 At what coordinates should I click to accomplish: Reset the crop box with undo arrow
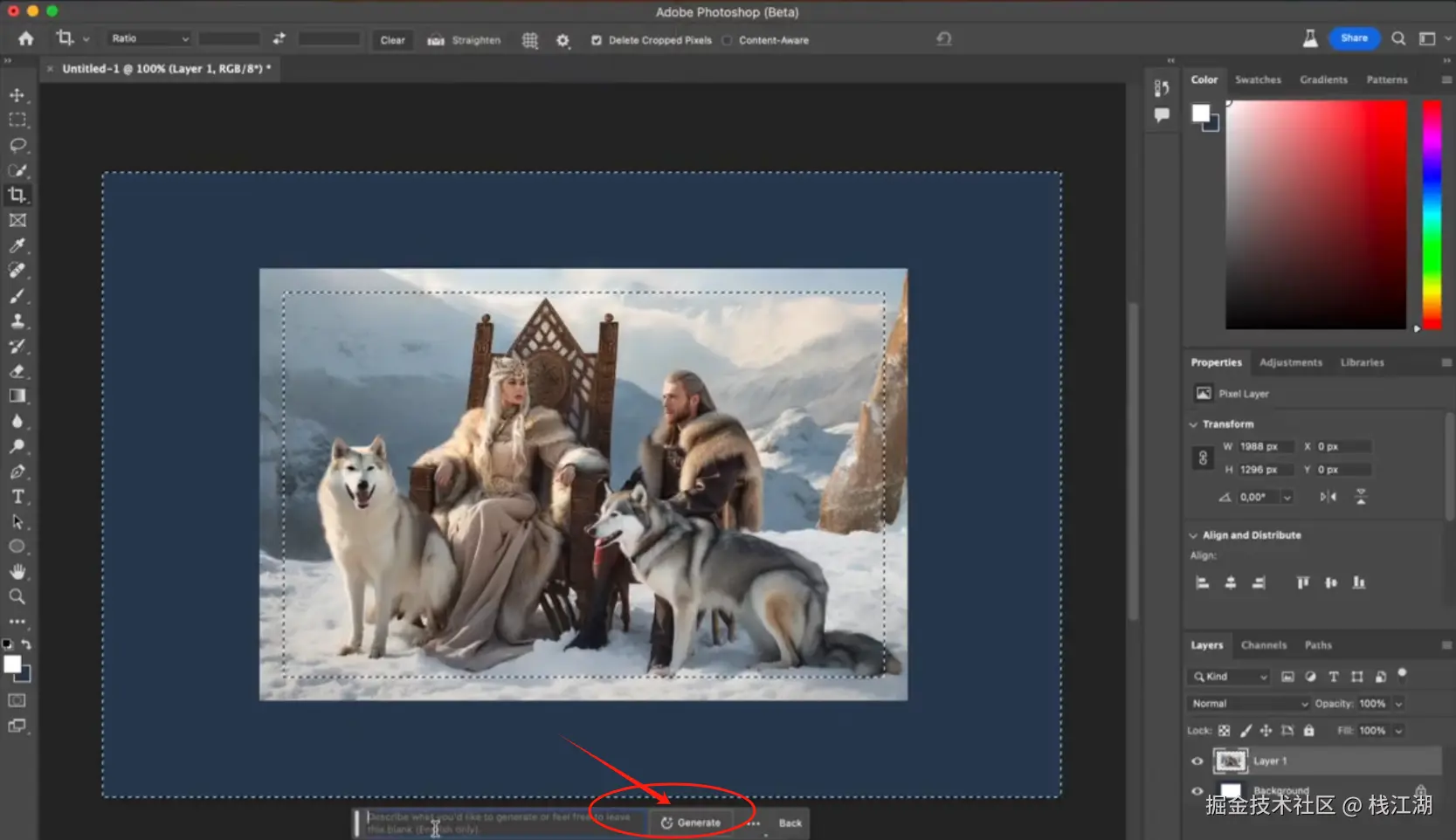tap(944, 38)
